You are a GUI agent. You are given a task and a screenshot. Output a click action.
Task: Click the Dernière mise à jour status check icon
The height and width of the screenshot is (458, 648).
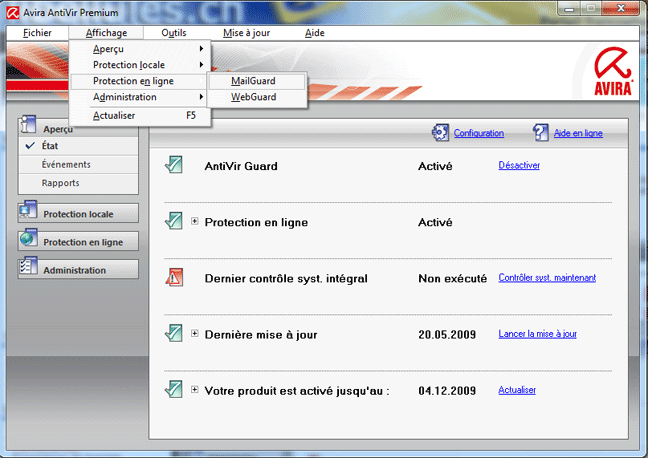[174, 333]
